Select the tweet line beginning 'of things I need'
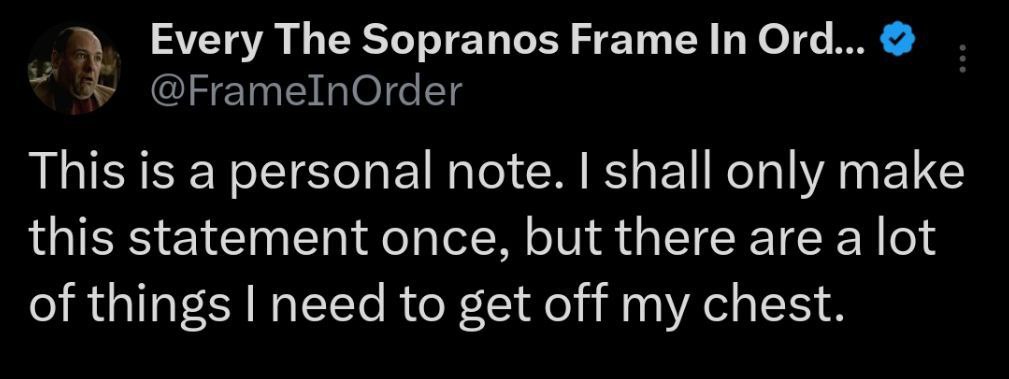The image size is (1009, 379). [x=436, y=302]
